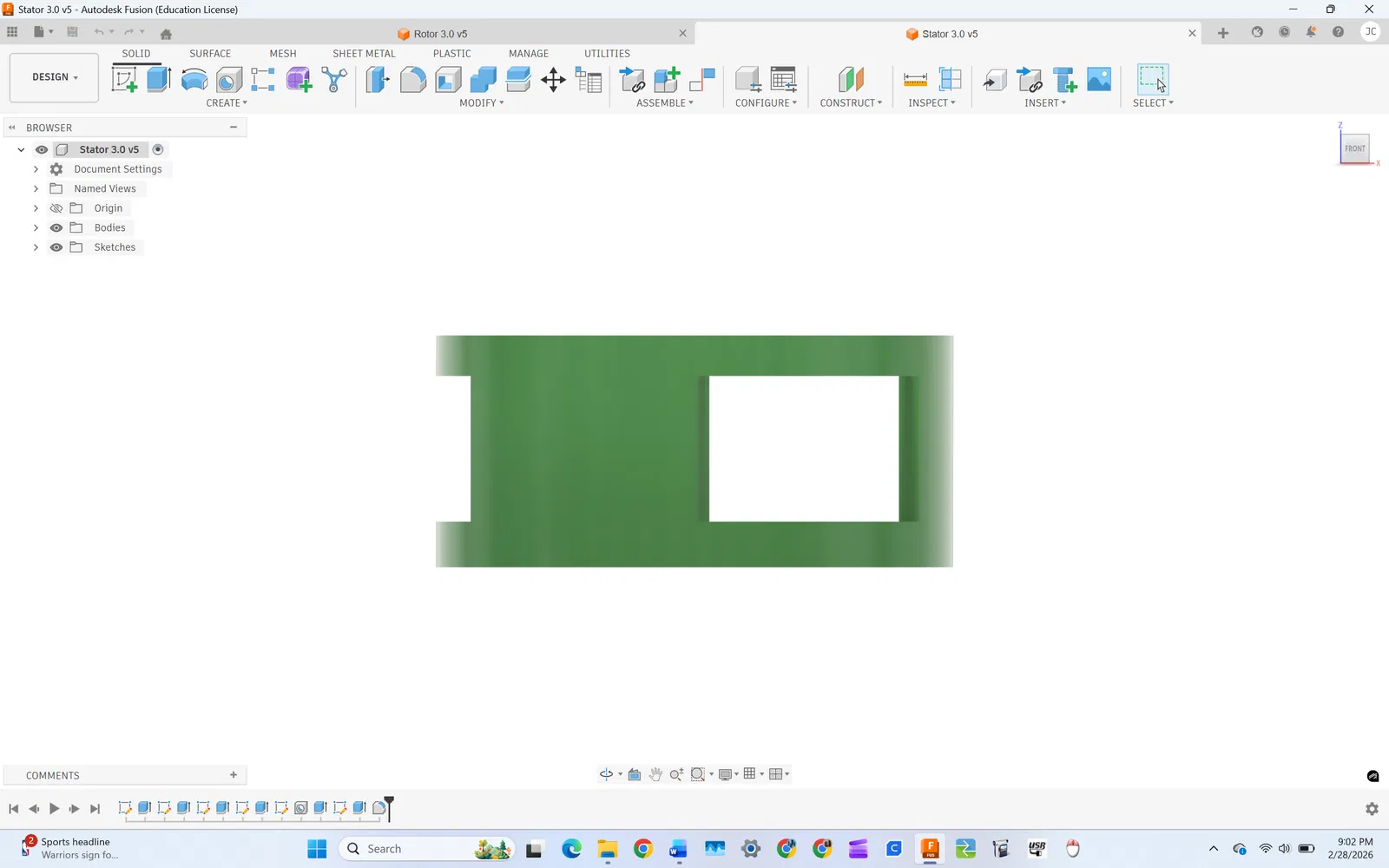Open the Windows Start menu
Screen dimensions: 1389x868
click(x=317, y=849)
